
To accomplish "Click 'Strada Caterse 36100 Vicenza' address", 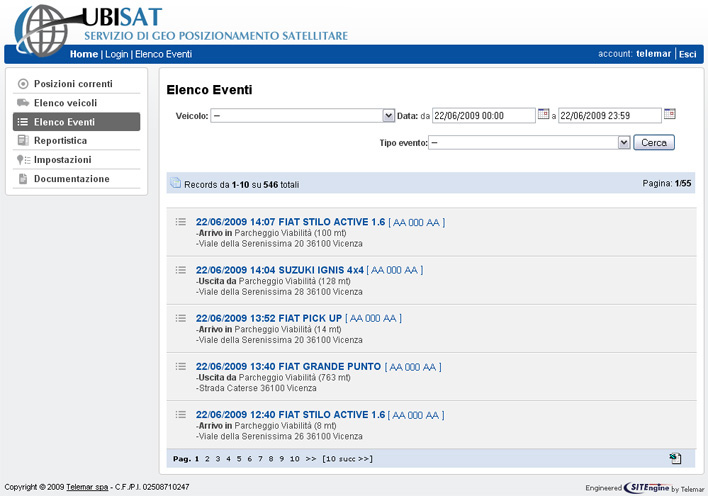I will 257,388.
